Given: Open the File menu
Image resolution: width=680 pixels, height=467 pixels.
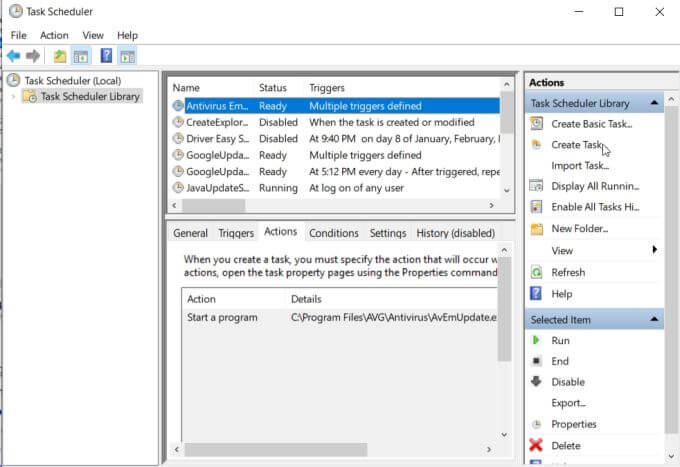Looking at the screenshot, I should [19, 35].
